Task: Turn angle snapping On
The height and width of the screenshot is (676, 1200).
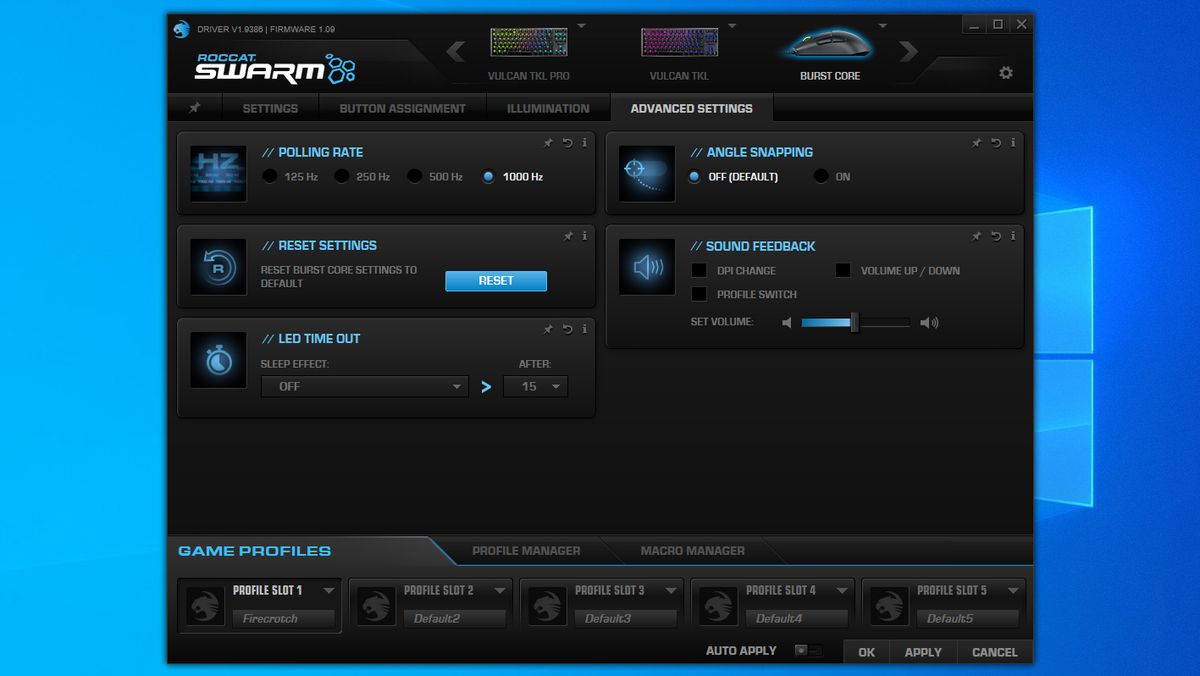Action: pos(821,177)
